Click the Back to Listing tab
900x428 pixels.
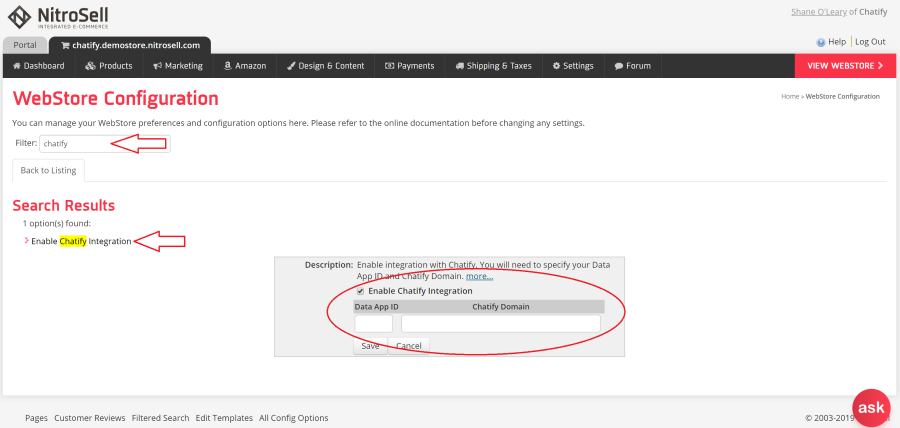tap(48, 170)
